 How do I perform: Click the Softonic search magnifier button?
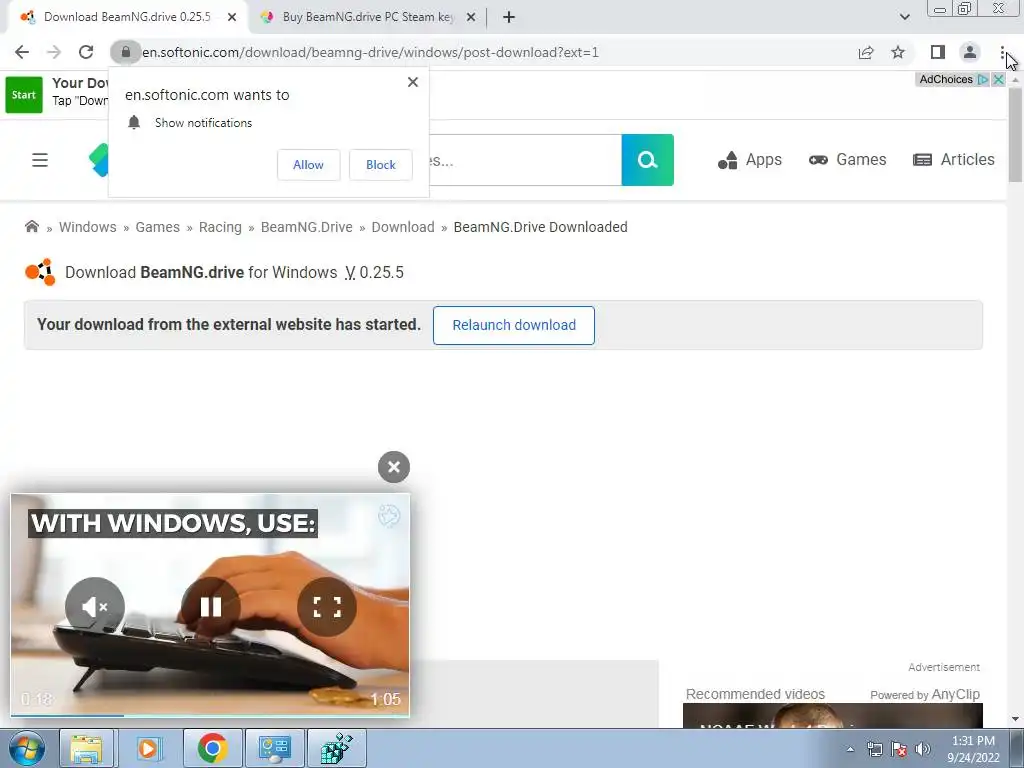(x=647, y=160)
